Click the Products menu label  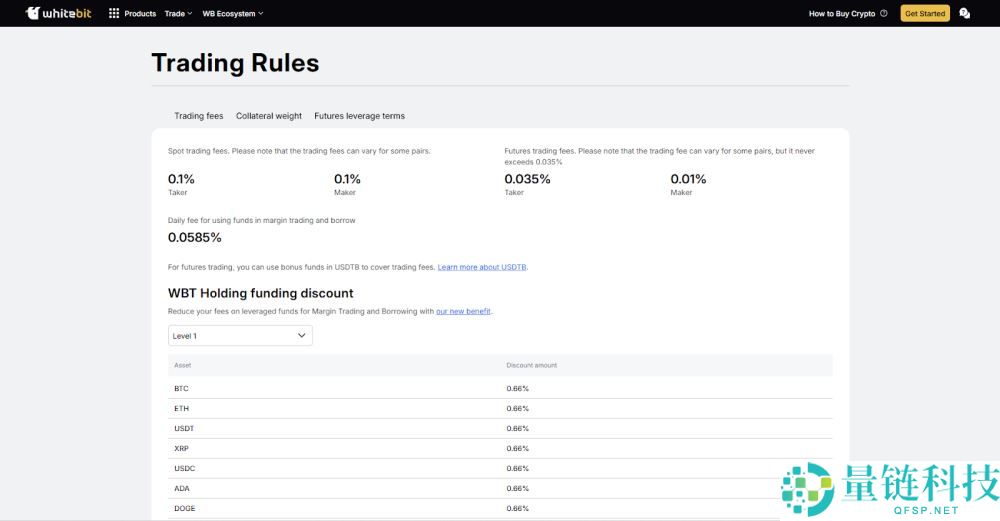click(140, 14)
